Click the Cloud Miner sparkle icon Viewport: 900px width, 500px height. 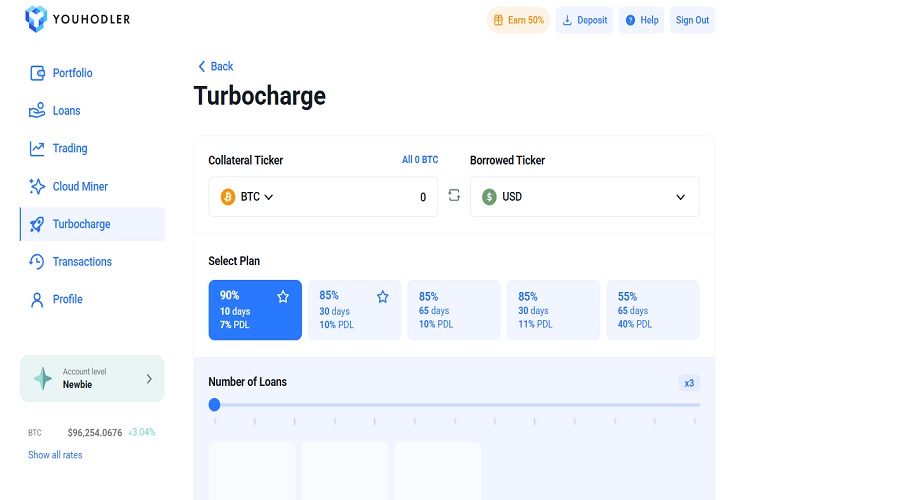[37, 186]
